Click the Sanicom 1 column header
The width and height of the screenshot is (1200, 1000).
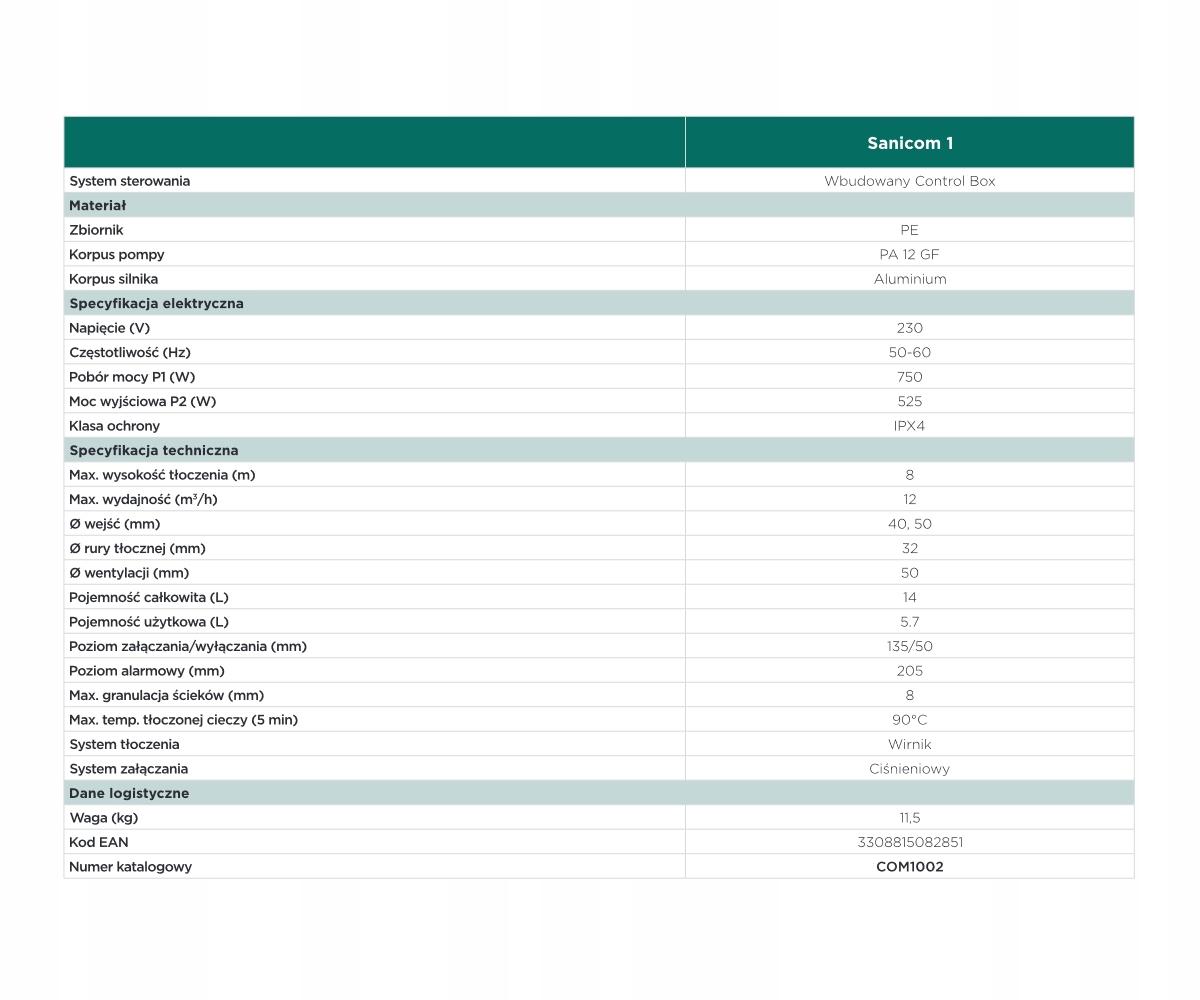pos(909,143)
